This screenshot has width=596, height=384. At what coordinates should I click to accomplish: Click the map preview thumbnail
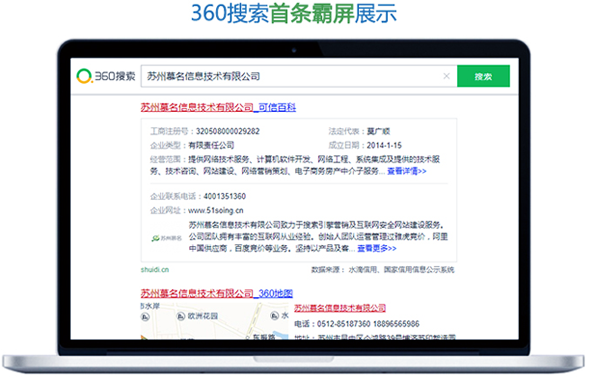coord(215,321)
